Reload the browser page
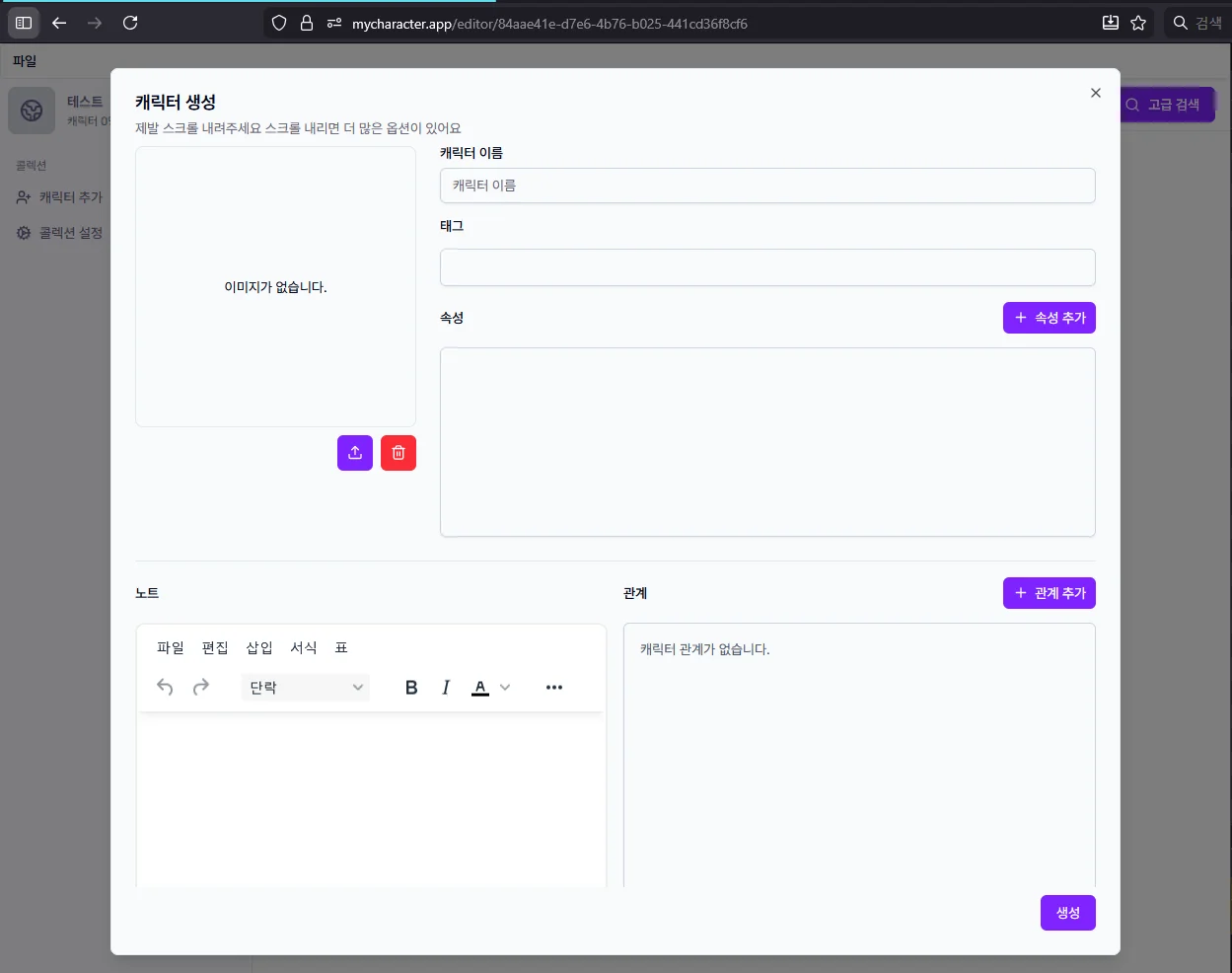This screenshot has height=973, width=1232. click(x=130, y=23)
